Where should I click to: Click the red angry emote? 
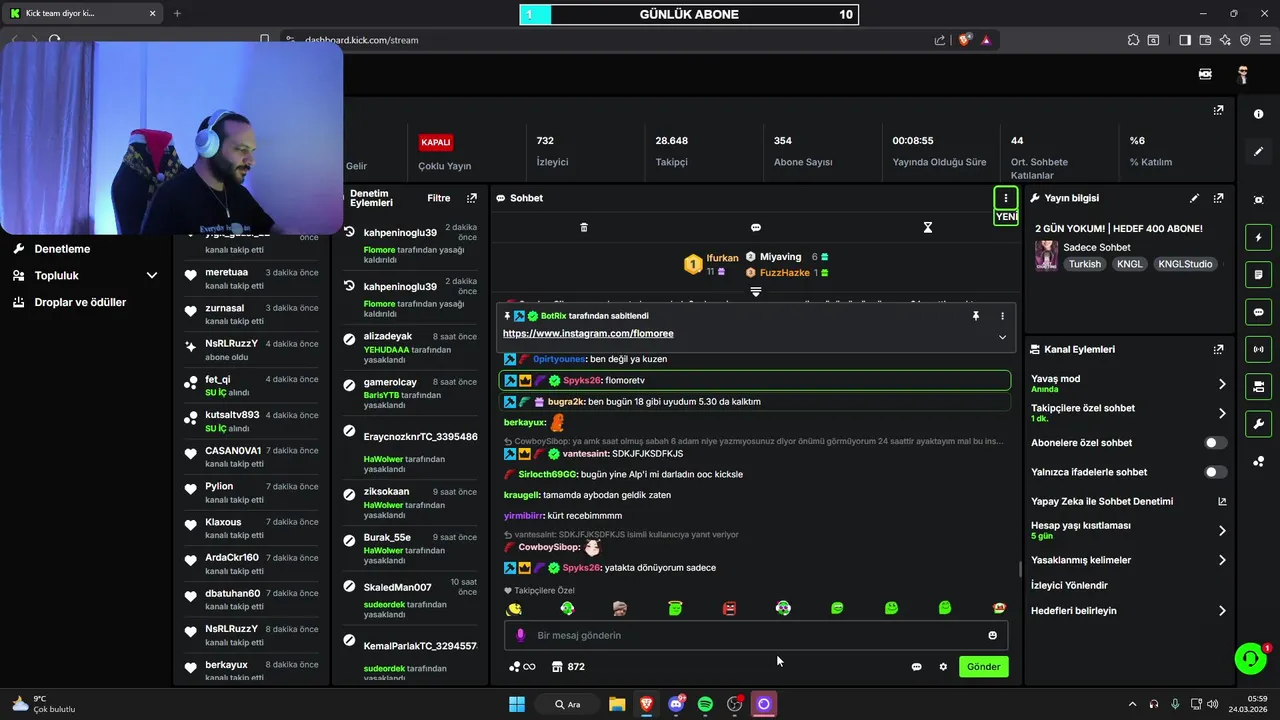[729, 608]
